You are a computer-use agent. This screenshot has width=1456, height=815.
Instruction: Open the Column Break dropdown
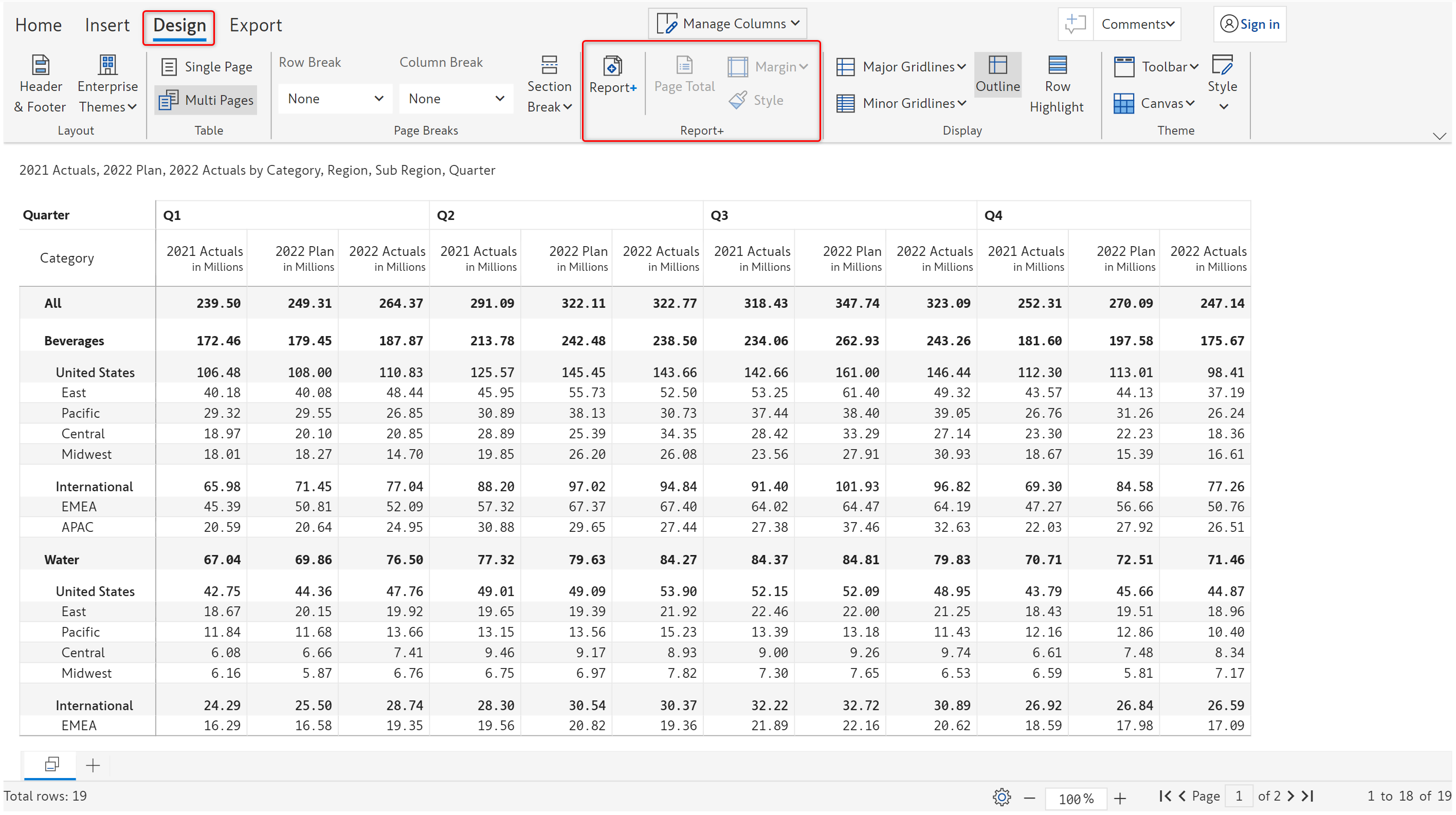click(456, 99)
